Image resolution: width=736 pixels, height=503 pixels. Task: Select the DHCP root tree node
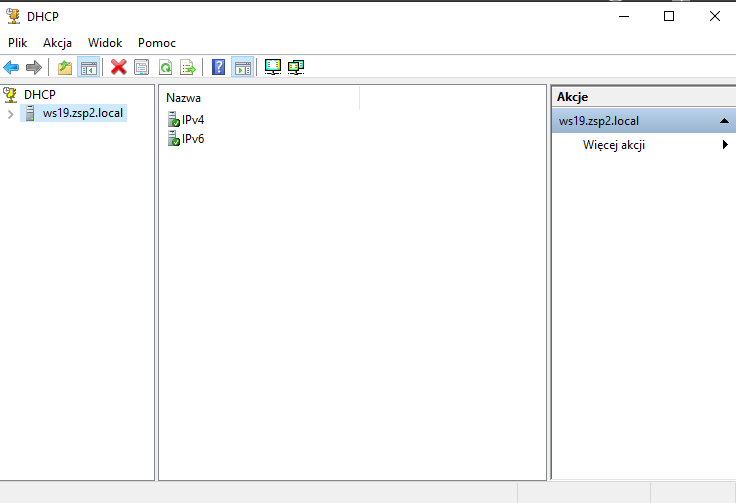click(x=40, y=94)
